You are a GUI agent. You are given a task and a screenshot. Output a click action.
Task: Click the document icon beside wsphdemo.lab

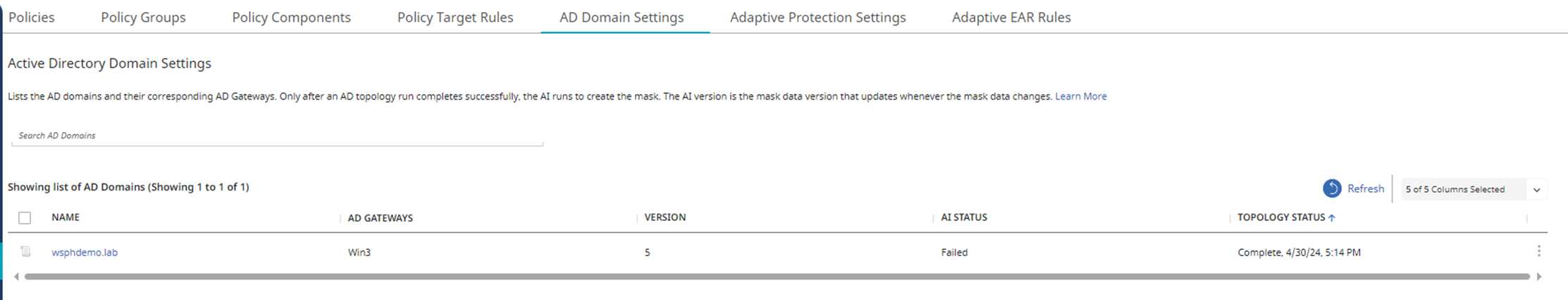pyautogui.click(x=25, y=251)
